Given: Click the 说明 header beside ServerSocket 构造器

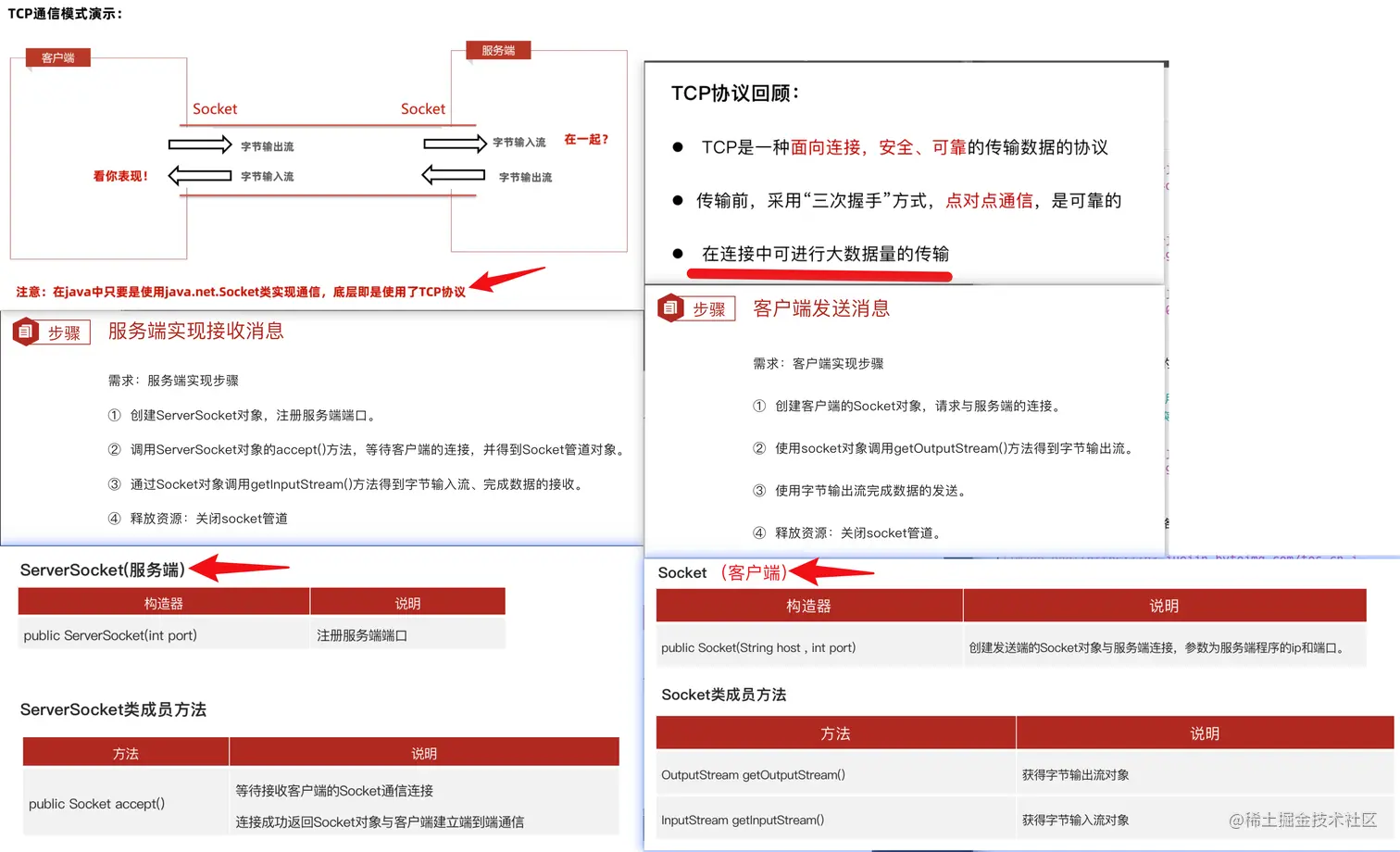Looking at the screenshot, I should pyautogui.click(x=407, y=603).
